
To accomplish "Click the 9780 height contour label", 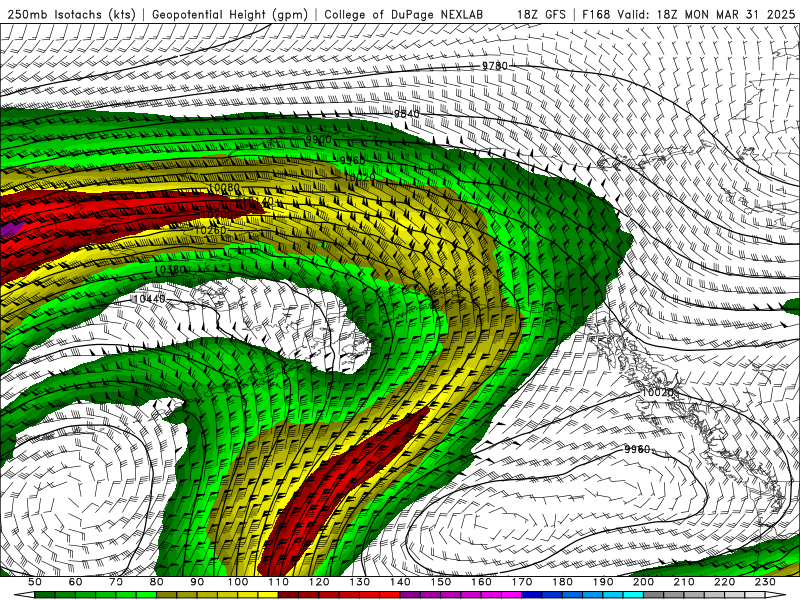I will pyautogui.click(x=495, y=66).
